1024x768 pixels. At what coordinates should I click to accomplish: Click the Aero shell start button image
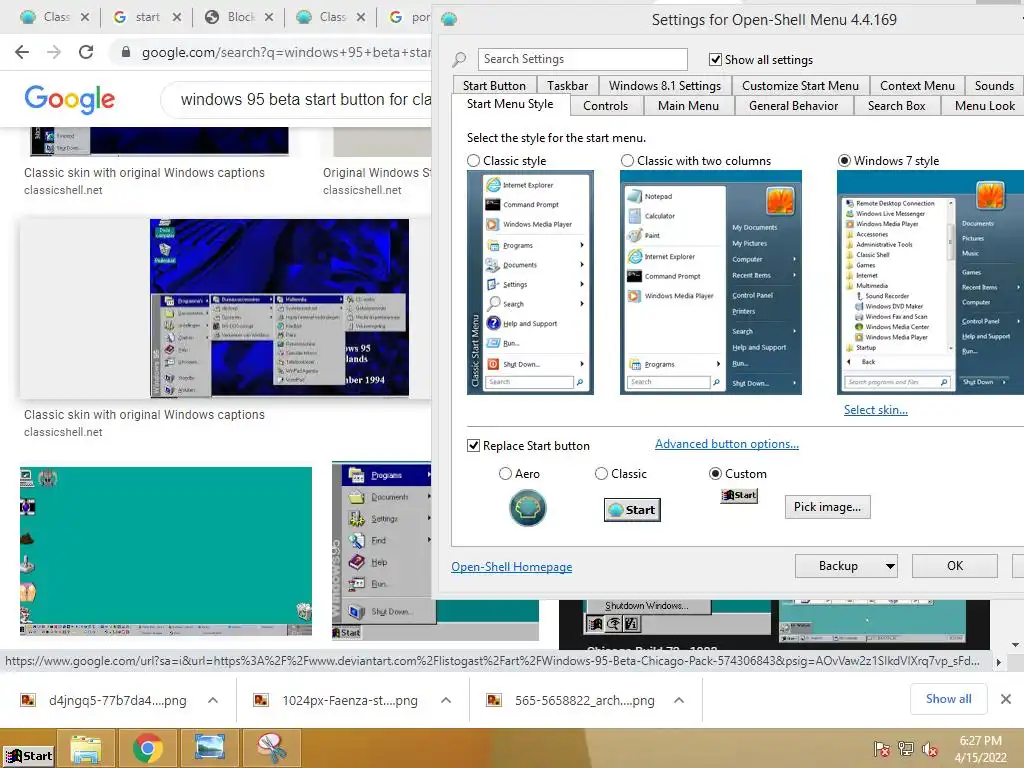pyautogui.click(x=528, y=508)
